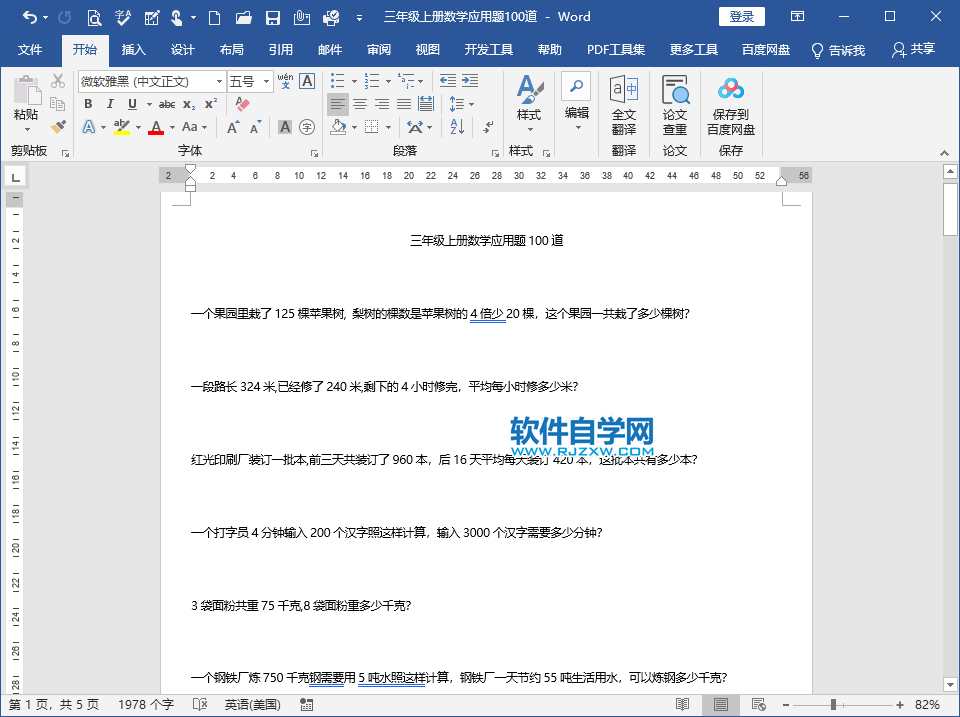Click the 1978个字 word count in status bar
Screen dimensions: 960x717
[x=144, y=704]
